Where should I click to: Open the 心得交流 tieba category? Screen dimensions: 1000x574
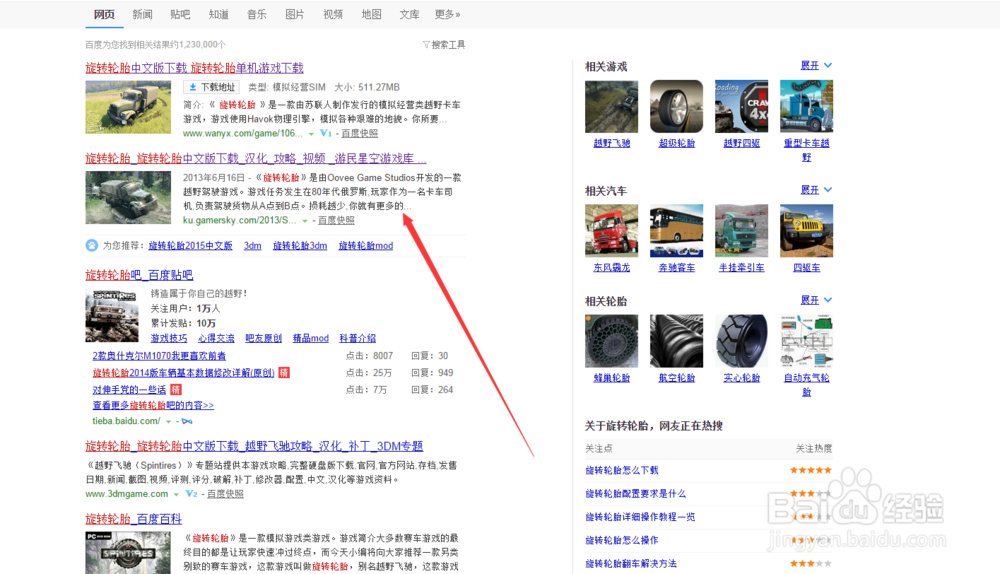216,338
